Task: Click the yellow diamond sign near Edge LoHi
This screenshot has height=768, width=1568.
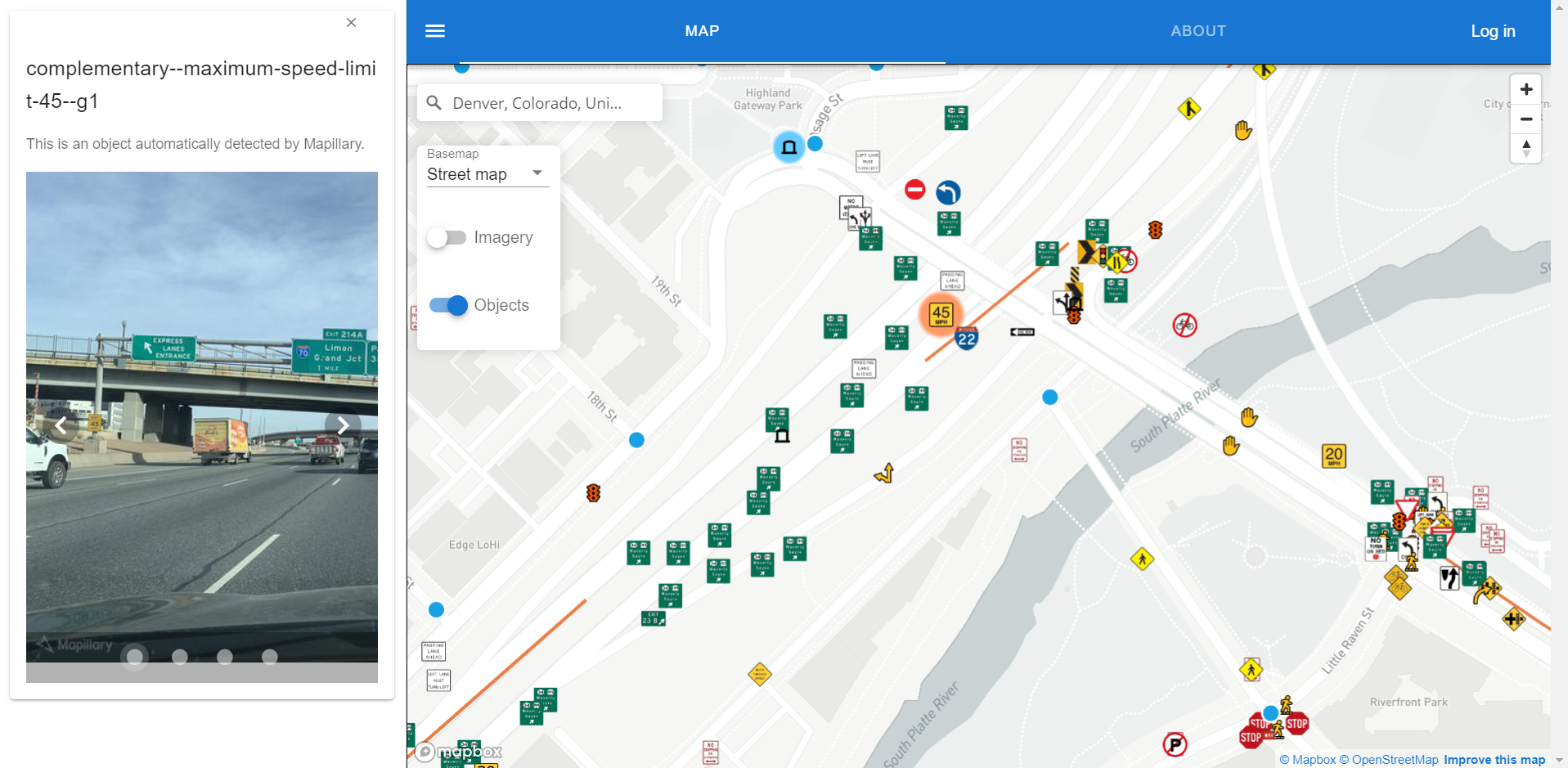Action: [760, 674]
